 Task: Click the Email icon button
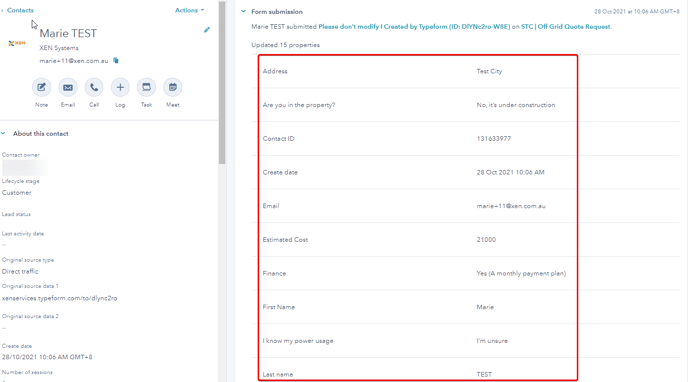point(68,87)
